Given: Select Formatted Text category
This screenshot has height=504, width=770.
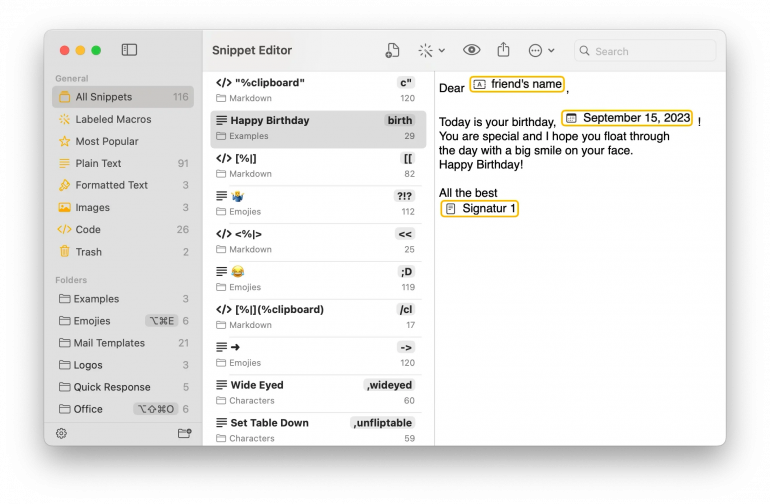Looking at the screenshot, I should [111, 185].
